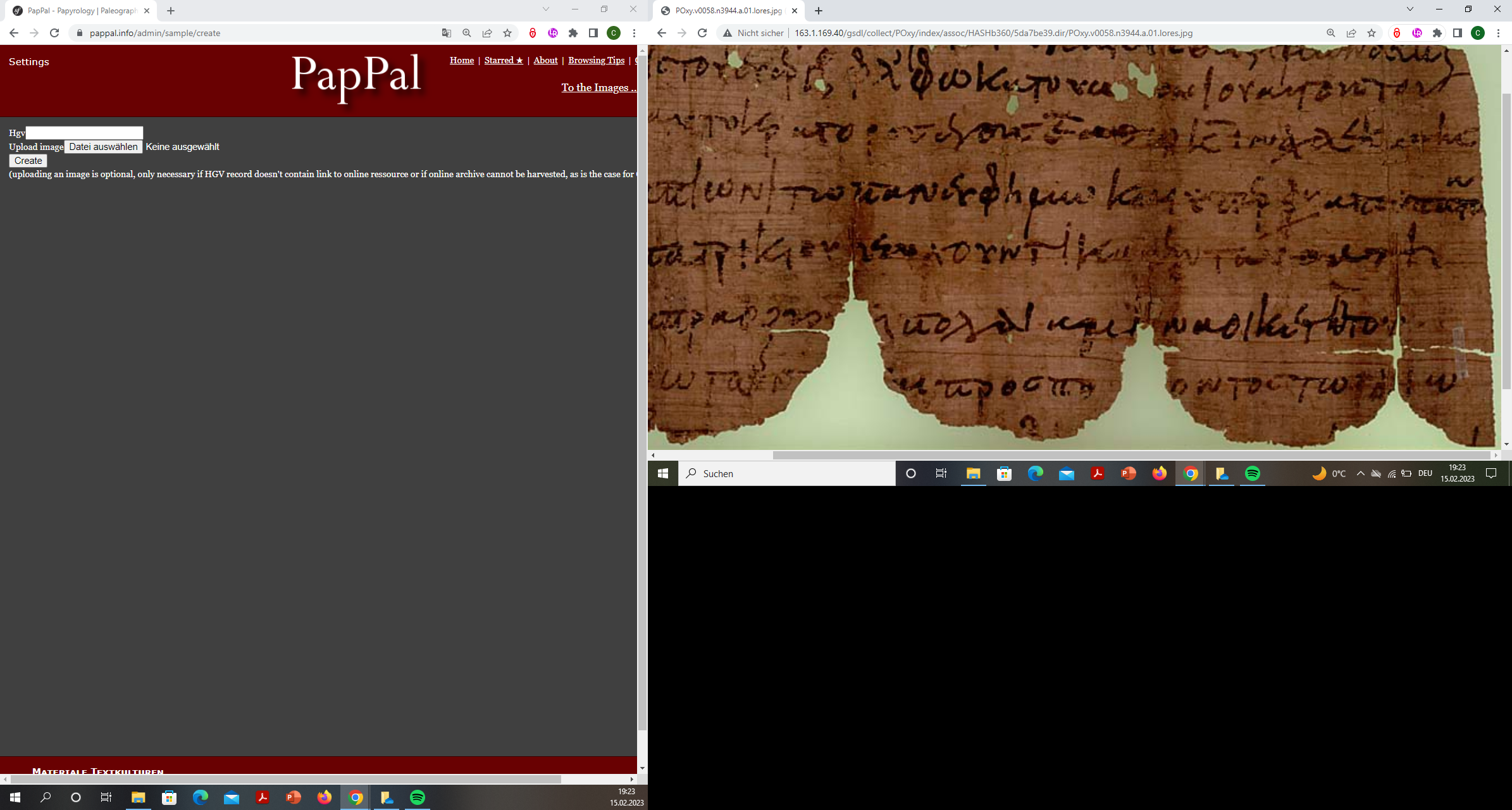Open the Starred link on PapPal
This screenshot has width=1512, height=810.
click(504, 60)
